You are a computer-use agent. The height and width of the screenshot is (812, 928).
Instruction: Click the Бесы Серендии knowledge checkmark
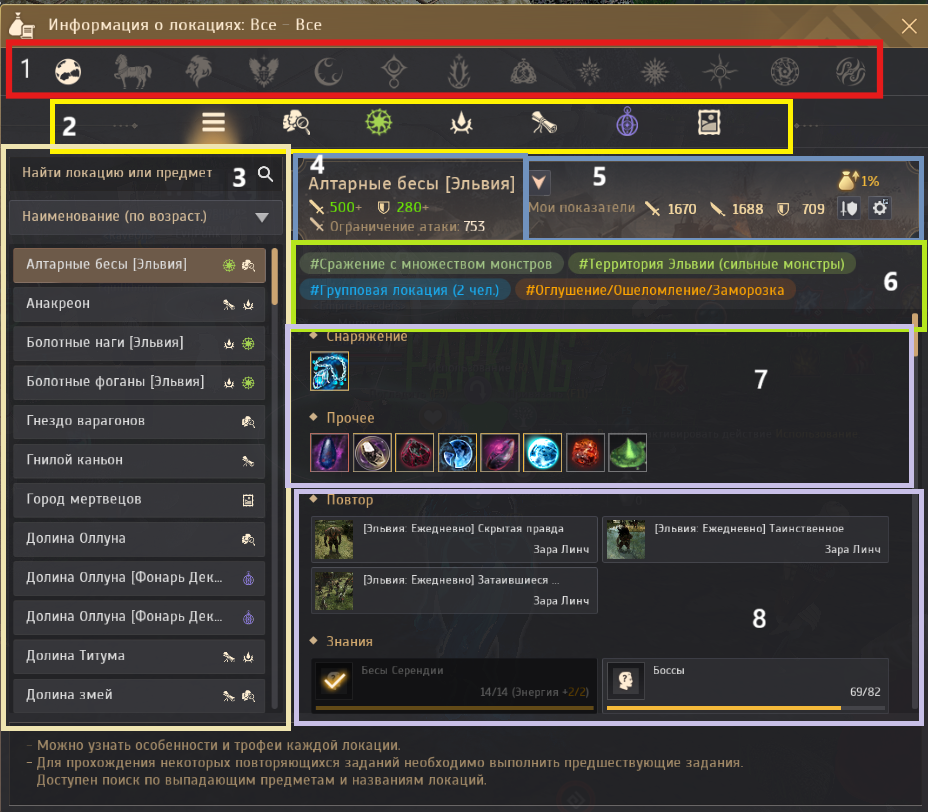pos(334,681)
